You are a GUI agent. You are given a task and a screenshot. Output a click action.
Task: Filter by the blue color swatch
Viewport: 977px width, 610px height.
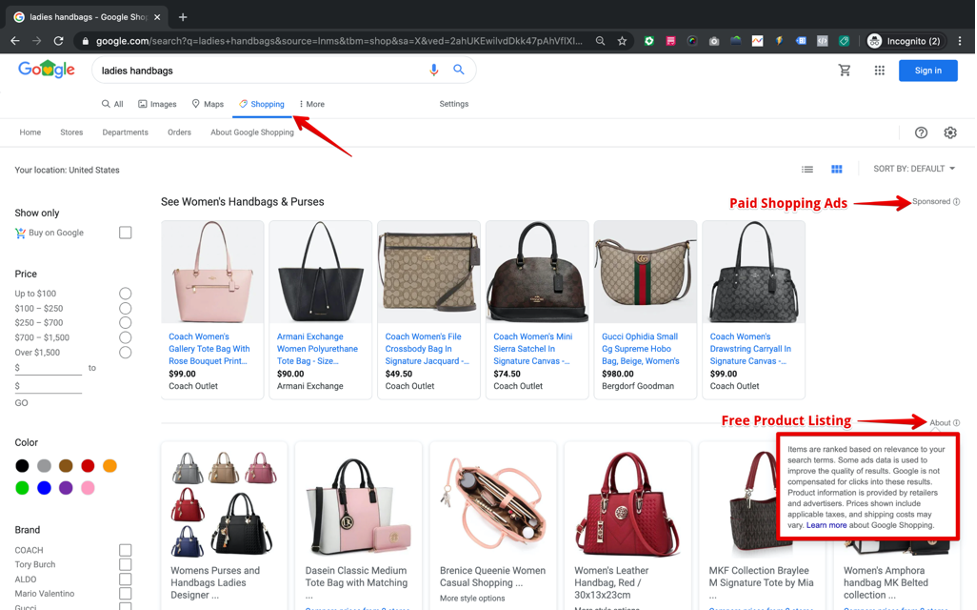[x=44, y=488]
